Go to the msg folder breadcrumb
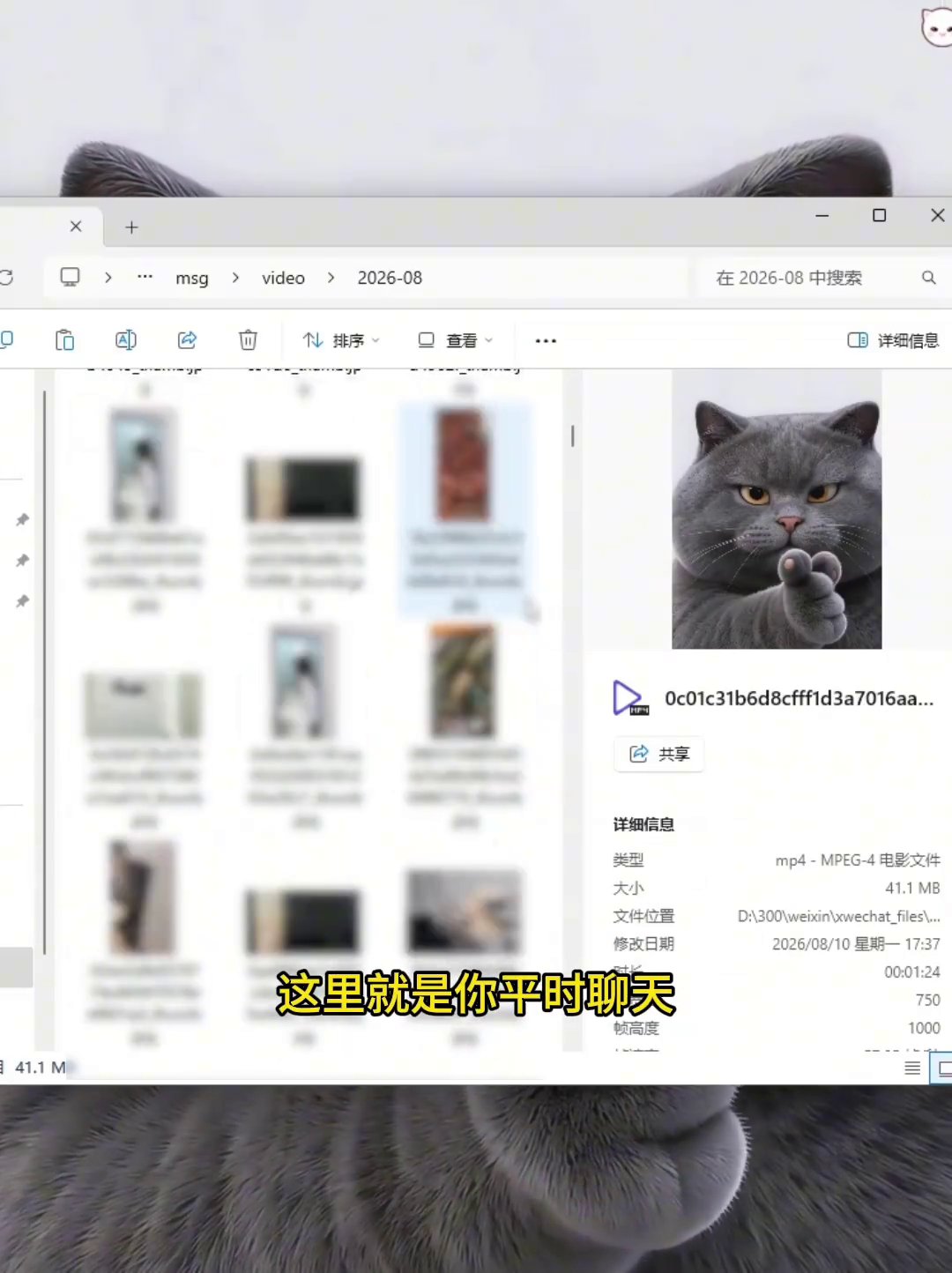 192,278
